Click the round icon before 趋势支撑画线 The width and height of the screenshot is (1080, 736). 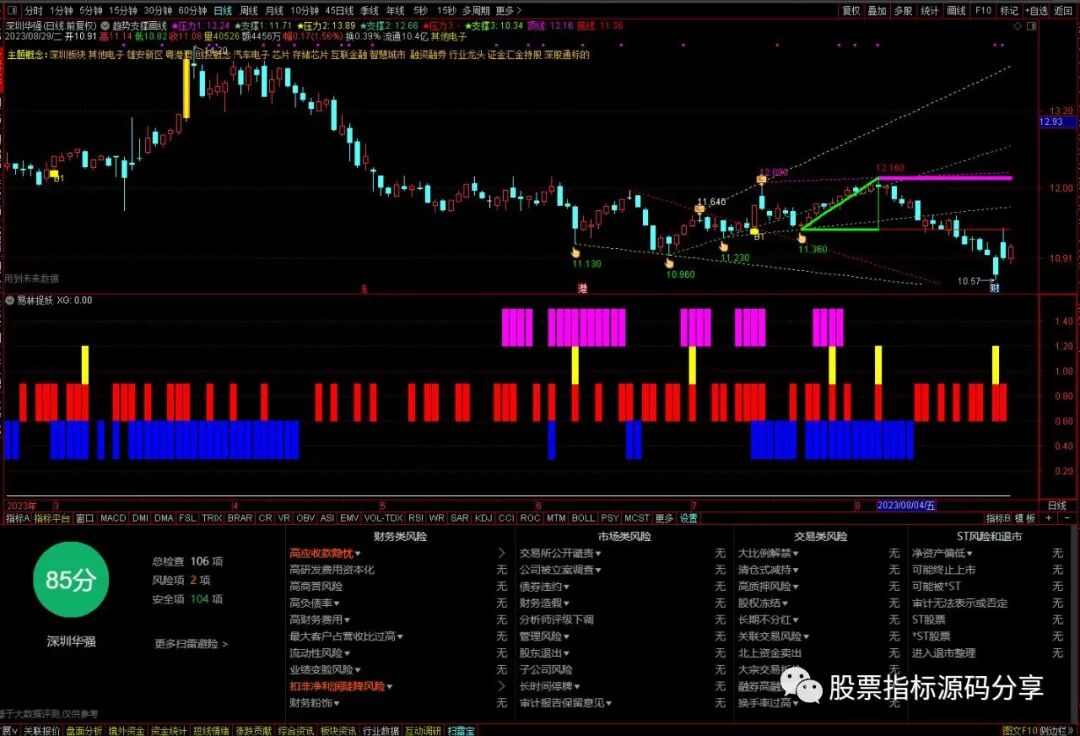point(105,26)
